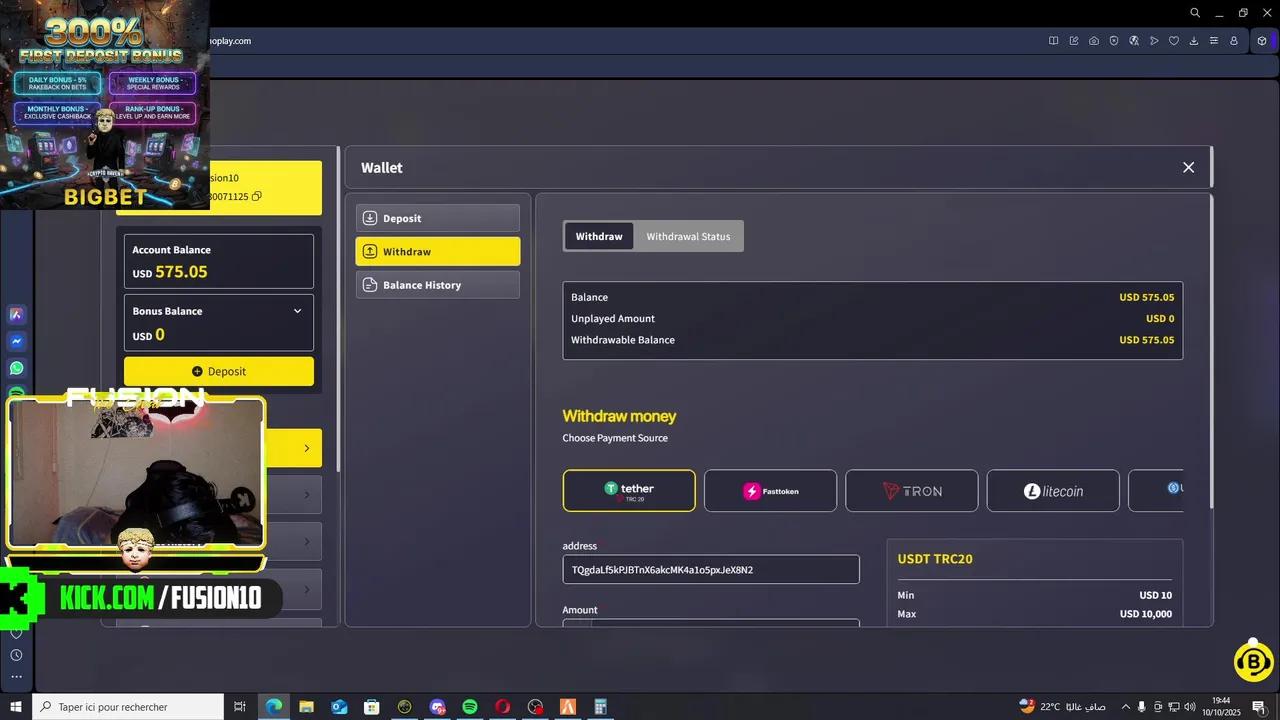This screenshot has height=720, width=1280.
Task: Click the microphone icon in system tray
Action: pyautogui.click(x=1142, y=707)
